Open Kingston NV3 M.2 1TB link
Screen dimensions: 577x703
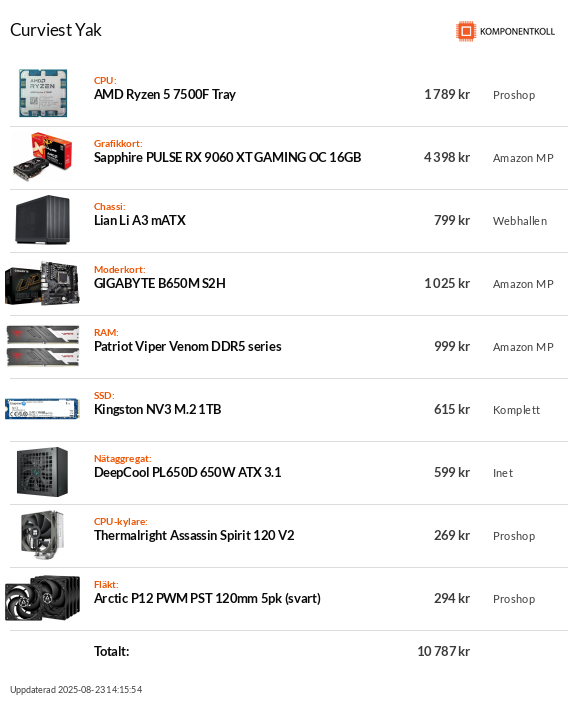coord(157,409)
